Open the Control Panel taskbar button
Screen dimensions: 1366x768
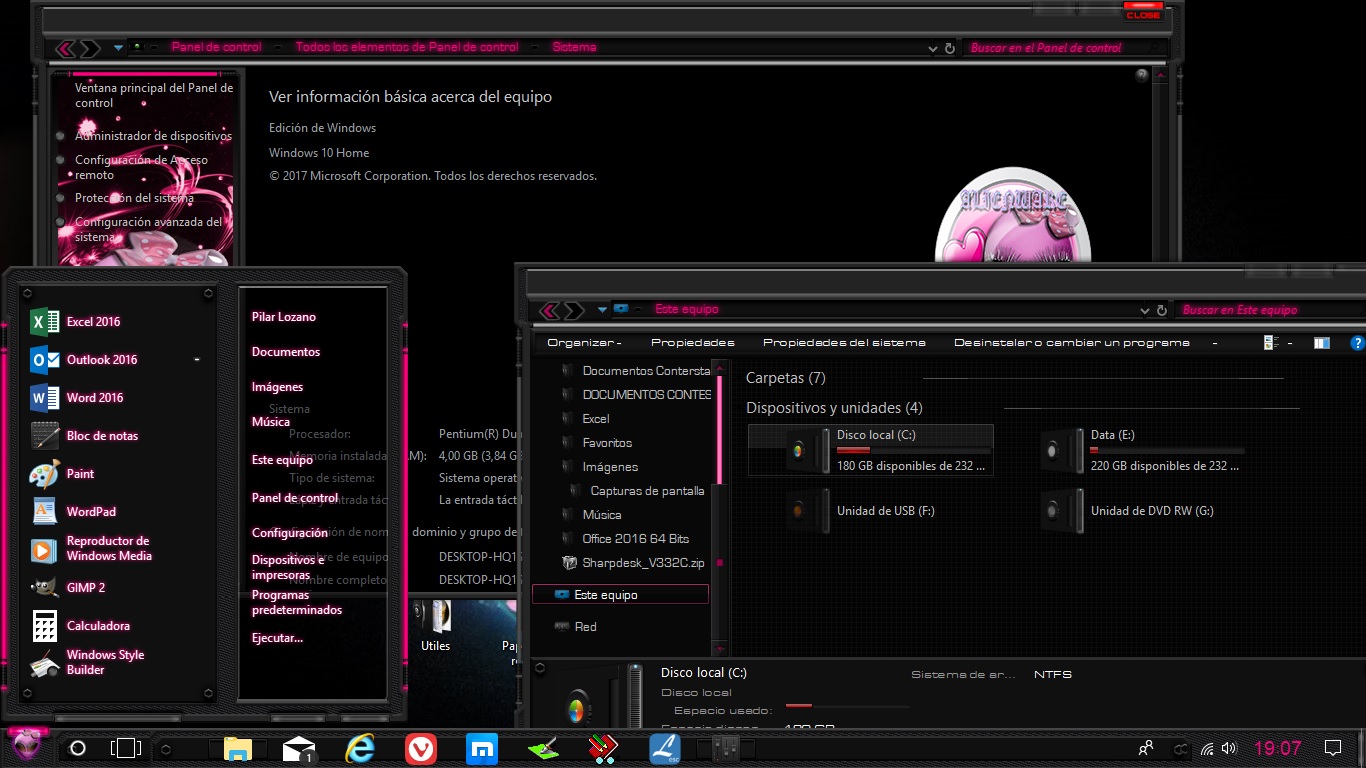[727, 748]
